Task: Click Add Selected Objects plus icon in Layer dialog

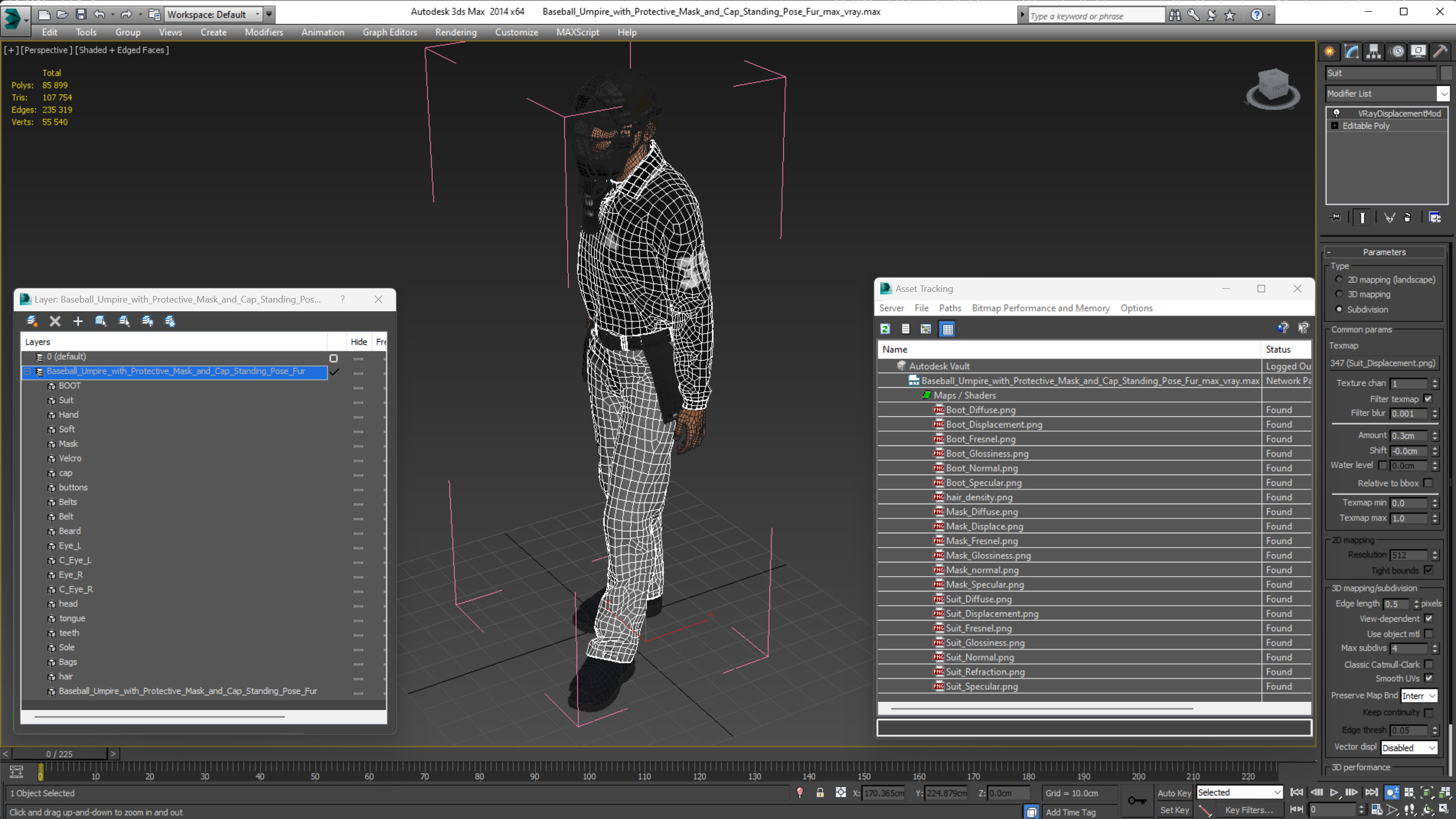Action: [x=78, y=321]
